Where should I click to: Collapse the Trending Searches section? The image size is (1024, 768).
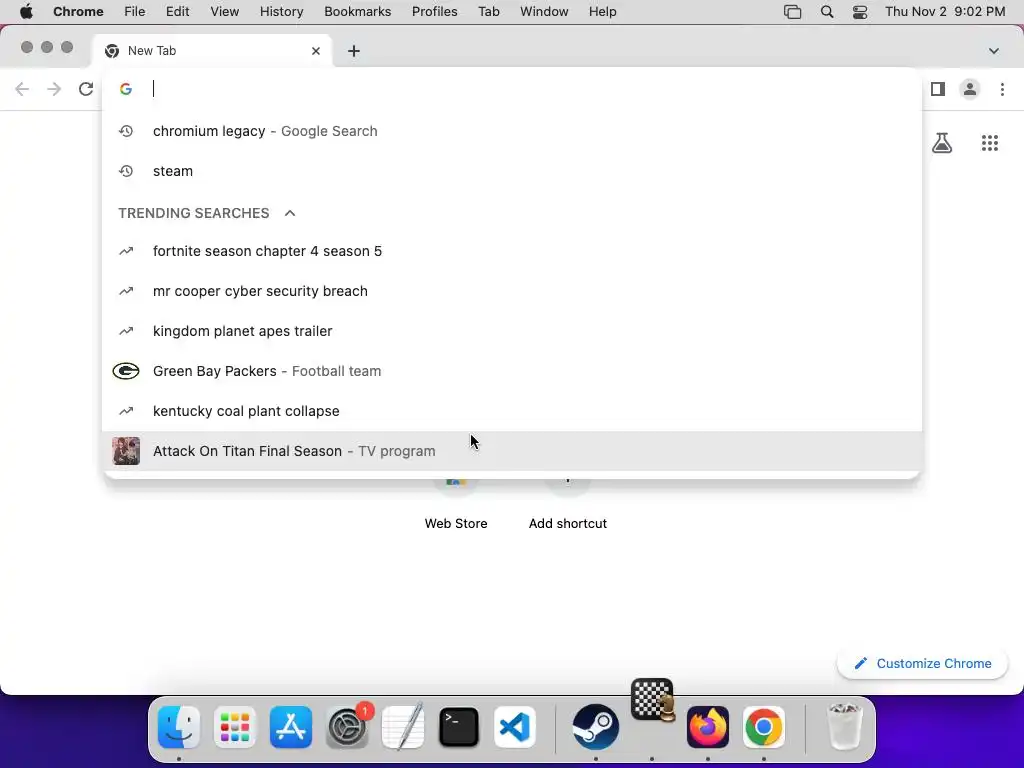[x=290, y=213]
